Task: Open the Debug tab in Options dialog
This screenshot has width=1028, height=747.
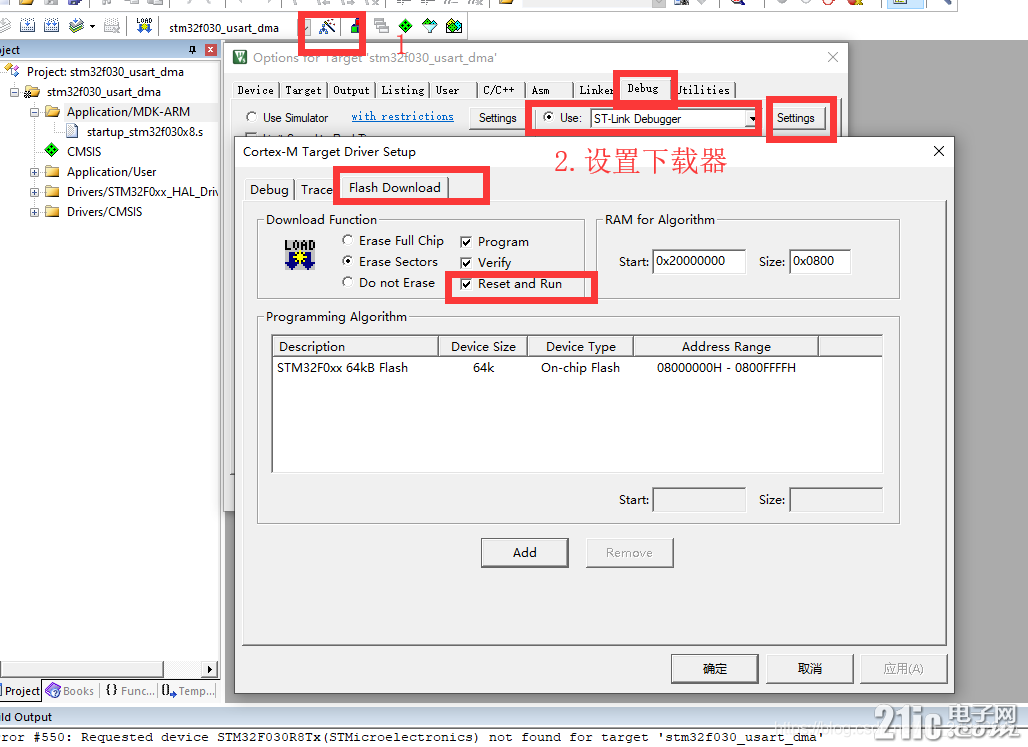Action: point(642,89)
